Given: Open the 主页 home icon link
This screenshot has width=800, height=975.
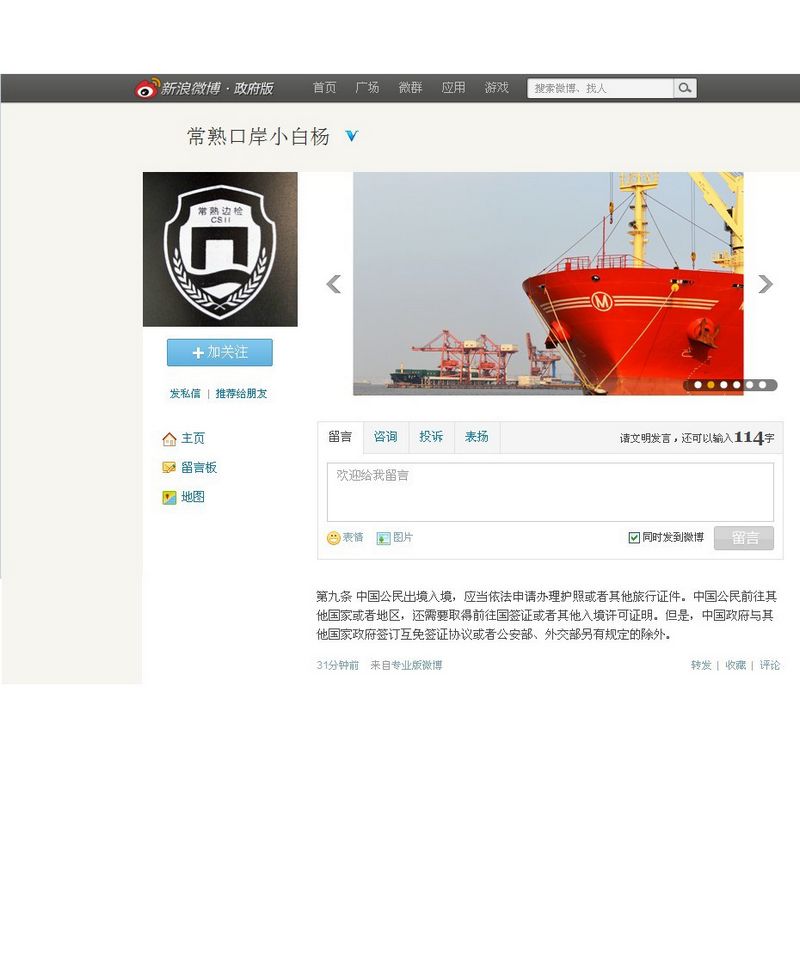Looking at the screenshot, I should [x=169, y=439].
